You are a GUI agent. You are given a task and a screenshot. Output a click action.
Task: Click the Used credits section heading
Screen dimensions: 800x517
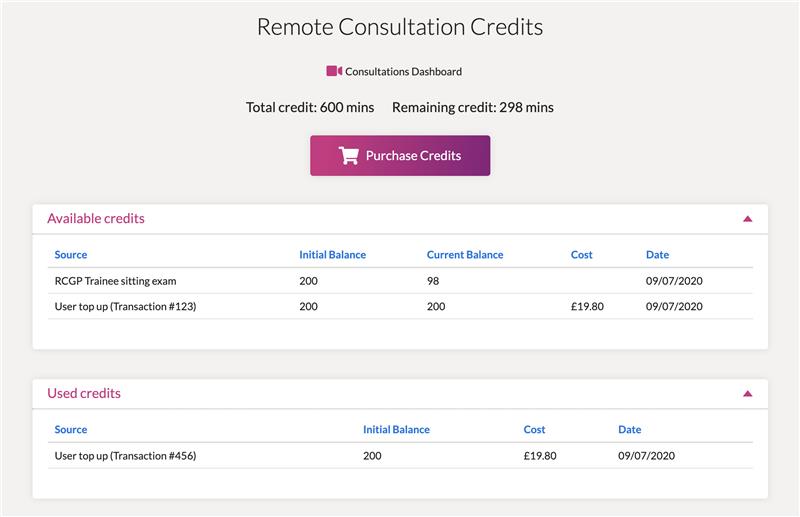pyautogui.click(x=84, y=393)
